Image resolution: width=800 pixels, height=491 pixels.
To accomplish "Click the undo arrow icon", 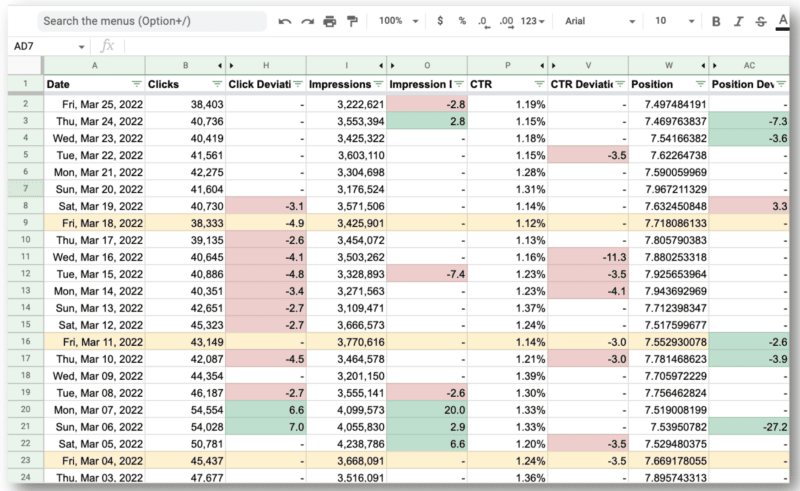I will [285, 21].
